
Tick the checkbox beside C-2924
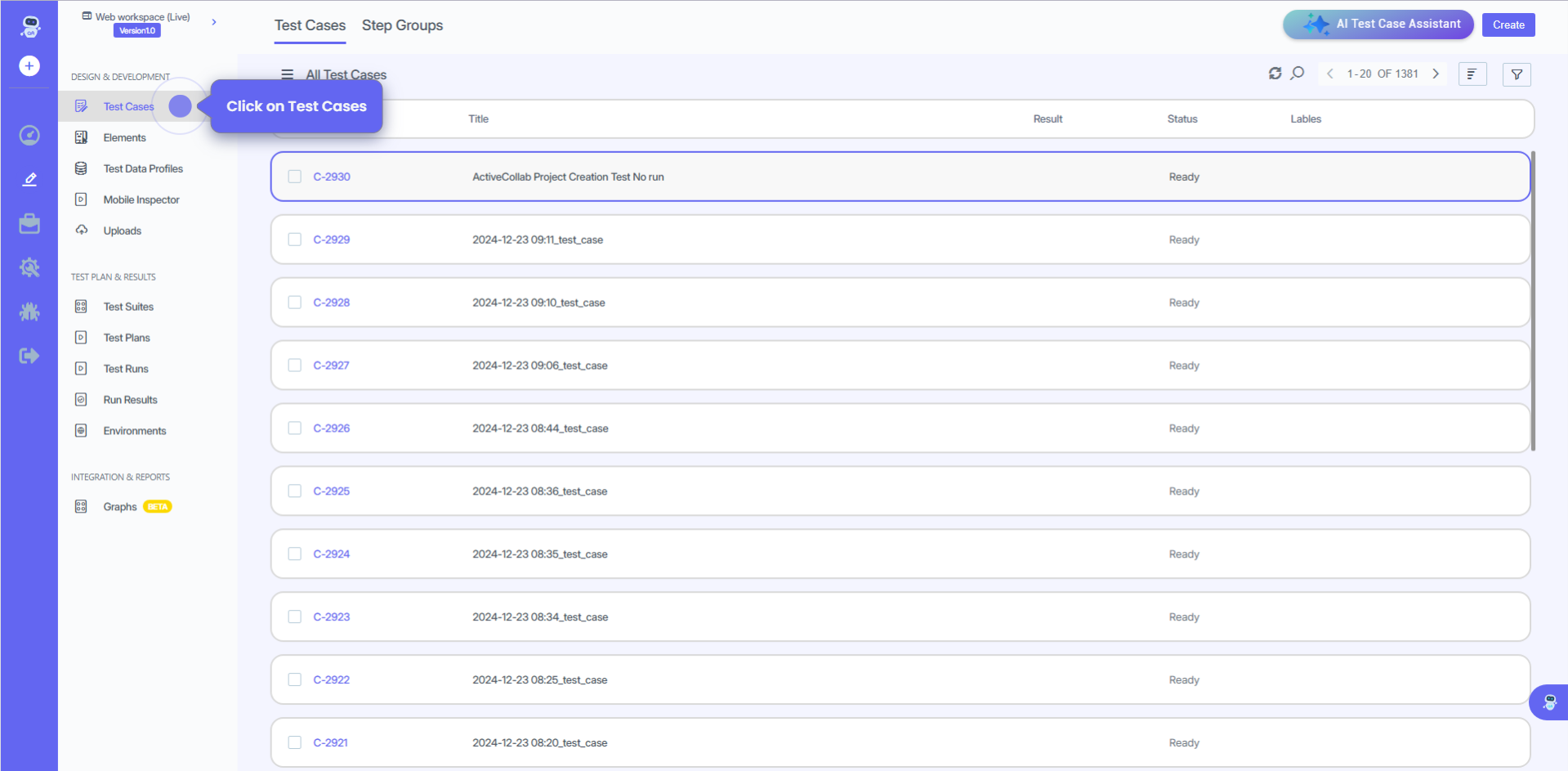tap(295, 554)
